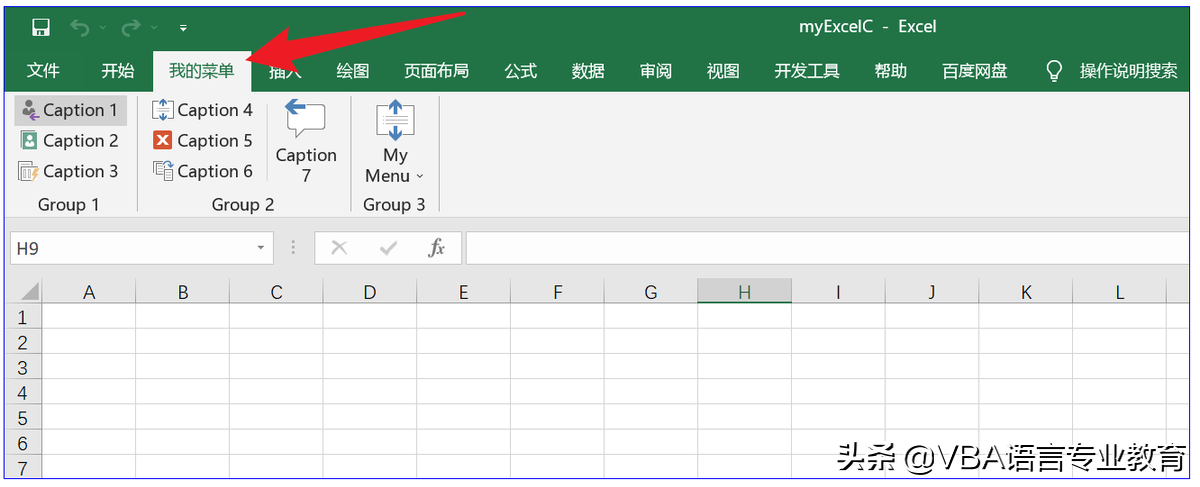The height and width of the screenshot is (487, 1200).
Task: Select column J header
Action: pos(932,292)
